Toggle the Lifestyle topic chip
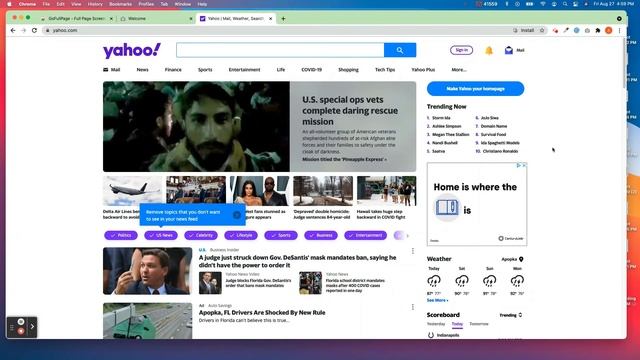 (241, 236)
